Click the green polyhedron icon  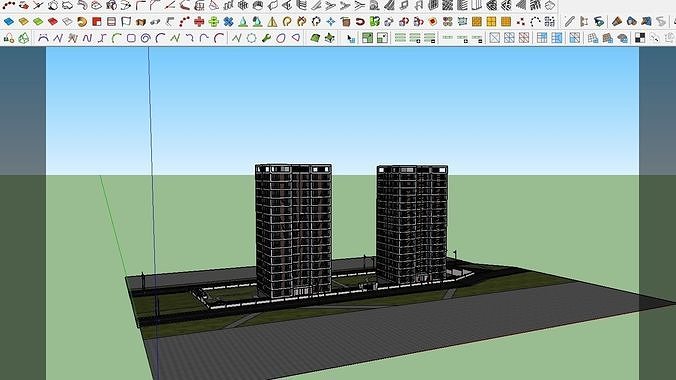pos(24,38)
